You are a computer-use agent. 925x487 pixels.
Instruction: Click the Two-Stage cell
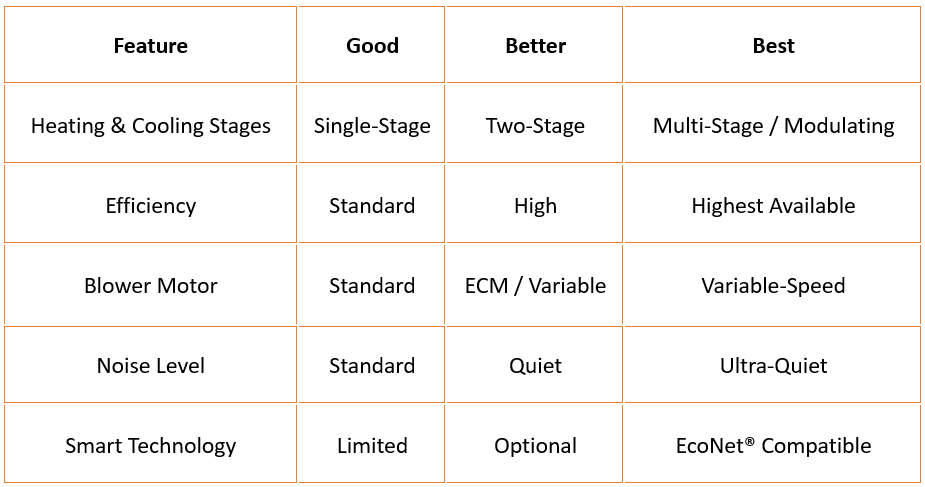tap(535, 126)
